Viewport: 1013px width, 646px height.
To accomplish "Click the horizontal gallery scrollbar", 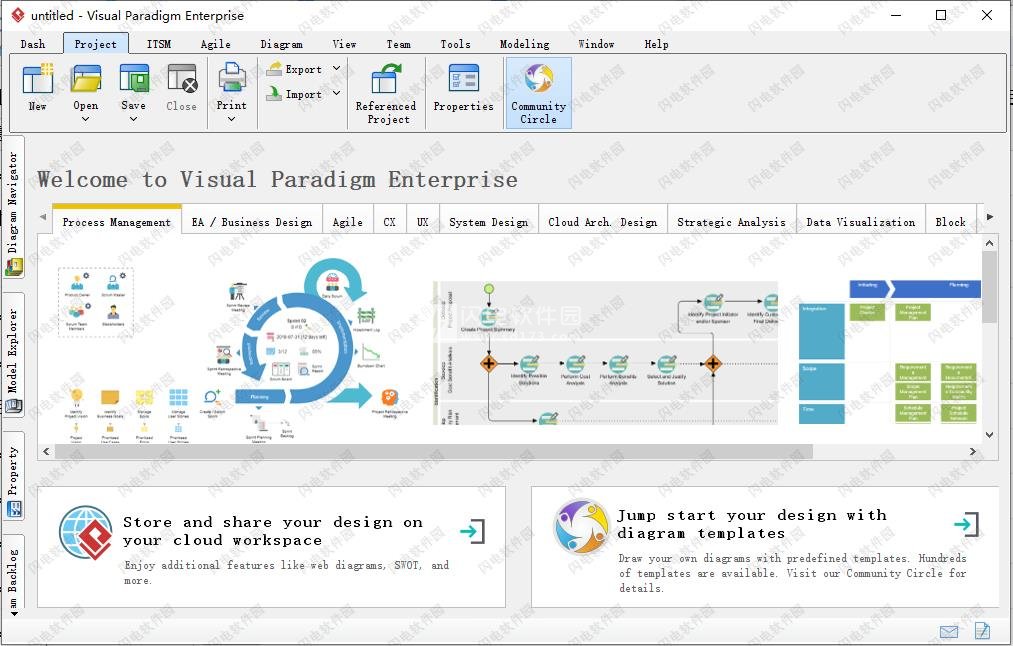I will [x=433, y=452].
